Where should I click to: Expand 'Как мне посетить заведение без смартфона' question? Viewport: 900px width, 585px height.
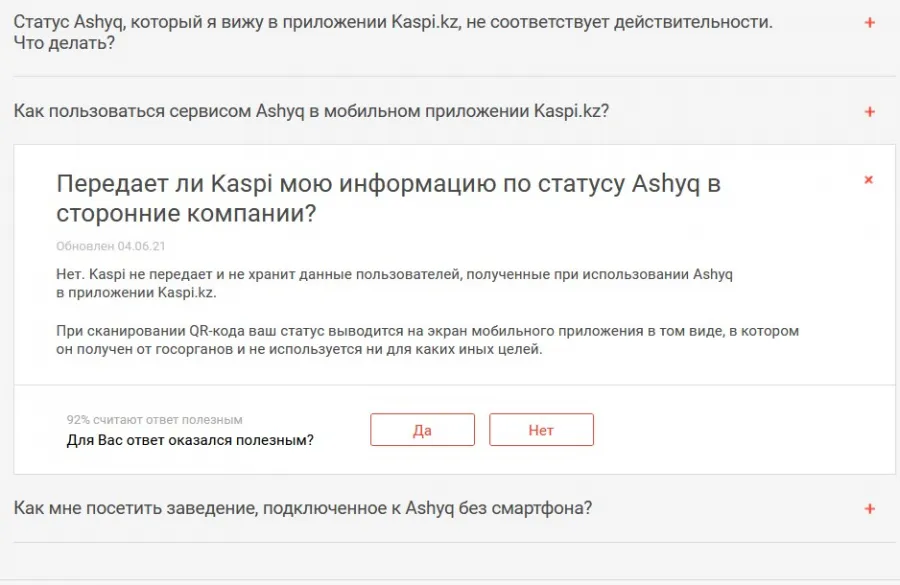tap(302, 508)
